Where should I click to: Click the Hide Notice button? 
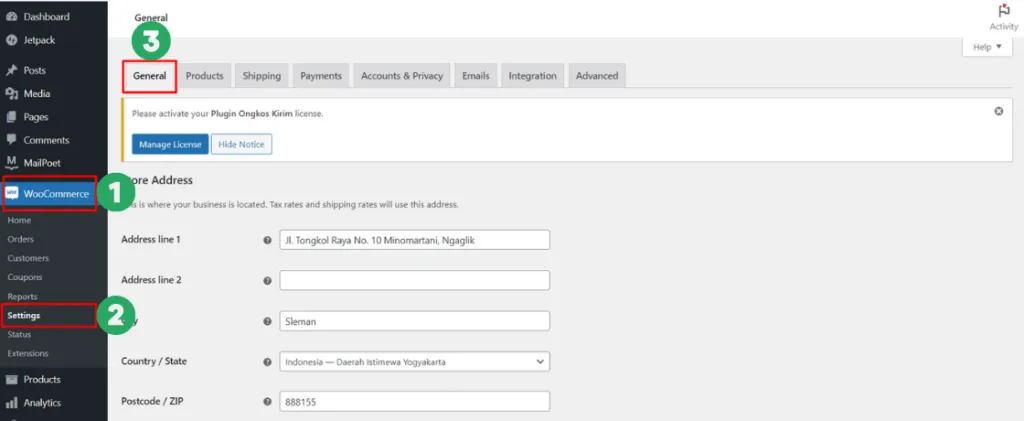pyautogui.click(x=241, y=144)
